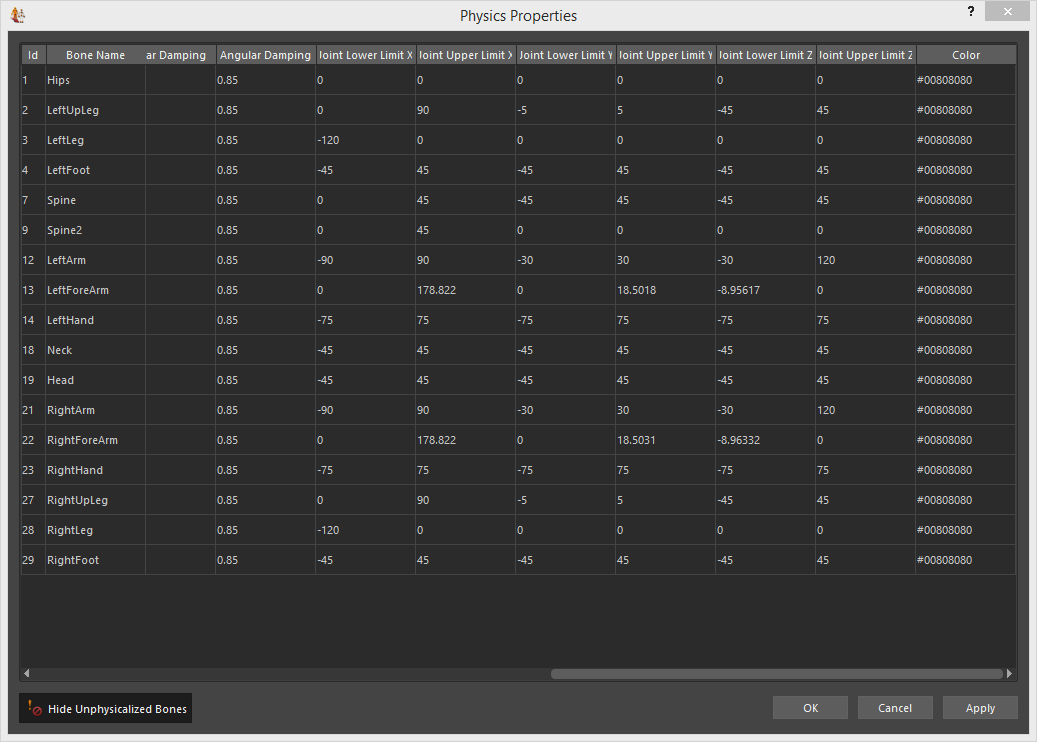The width and height of the screenshot is (1037, 742).
Task: Apply the physics property changes
Action: 980,708
